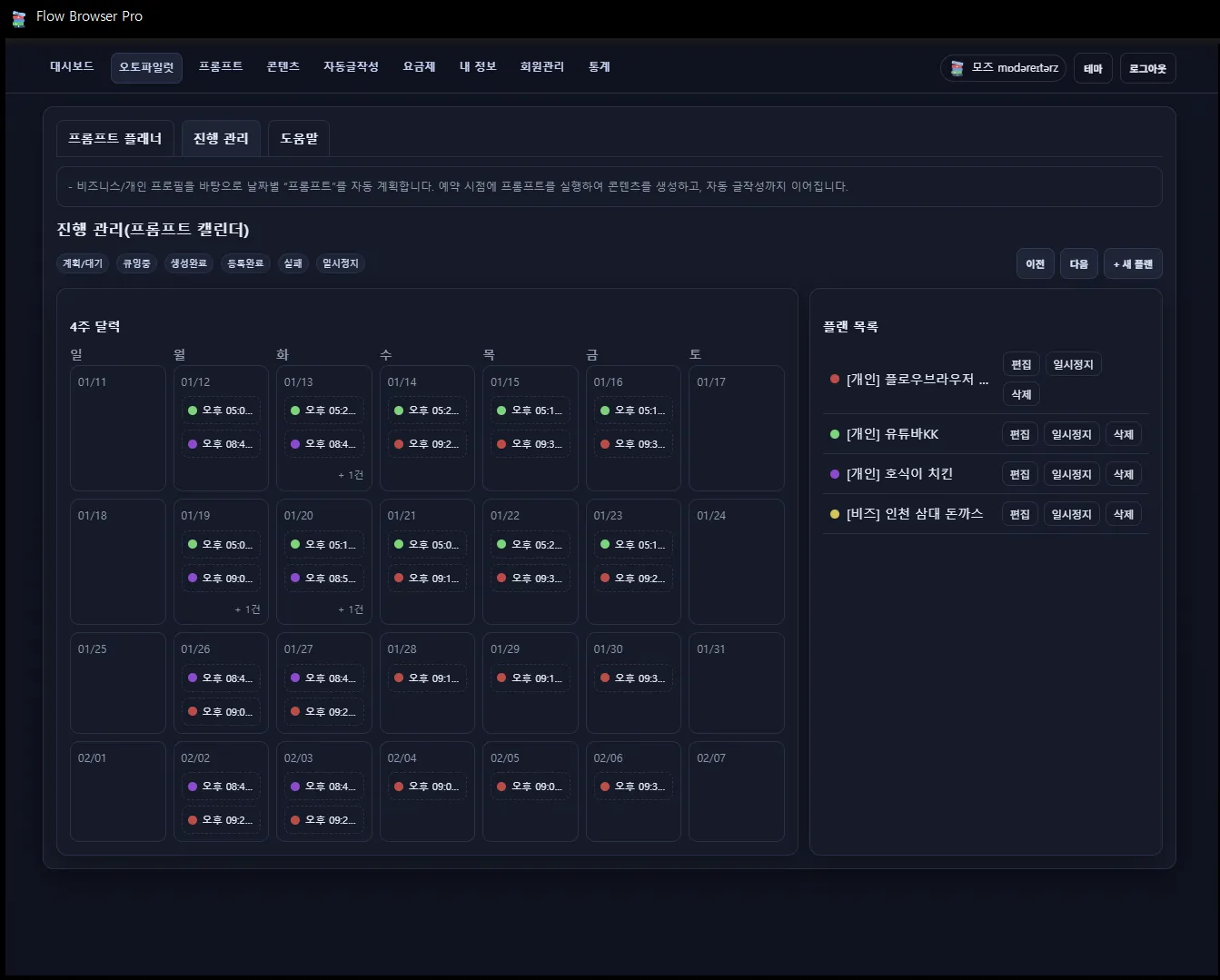Click the red status dot beside [개인] 플로우브라우저 plan
Image resolution: width=1220 pixels, height=980 pixels.
coord(834,379)
